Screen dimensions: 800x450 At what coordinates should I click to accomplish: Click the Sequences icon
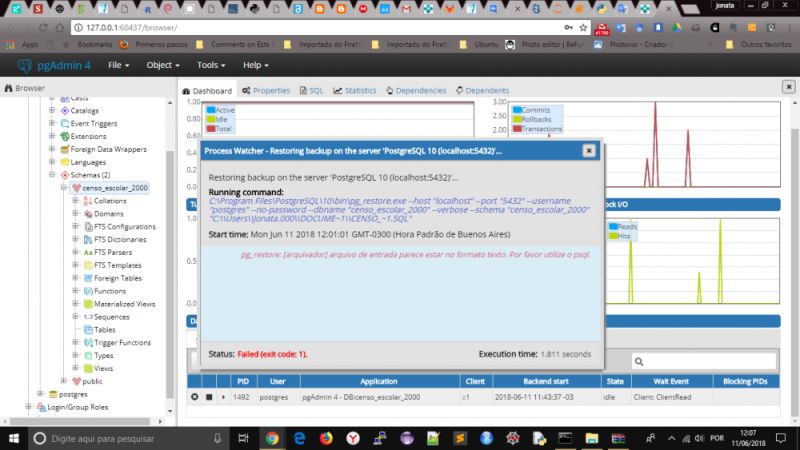point(88,317)
